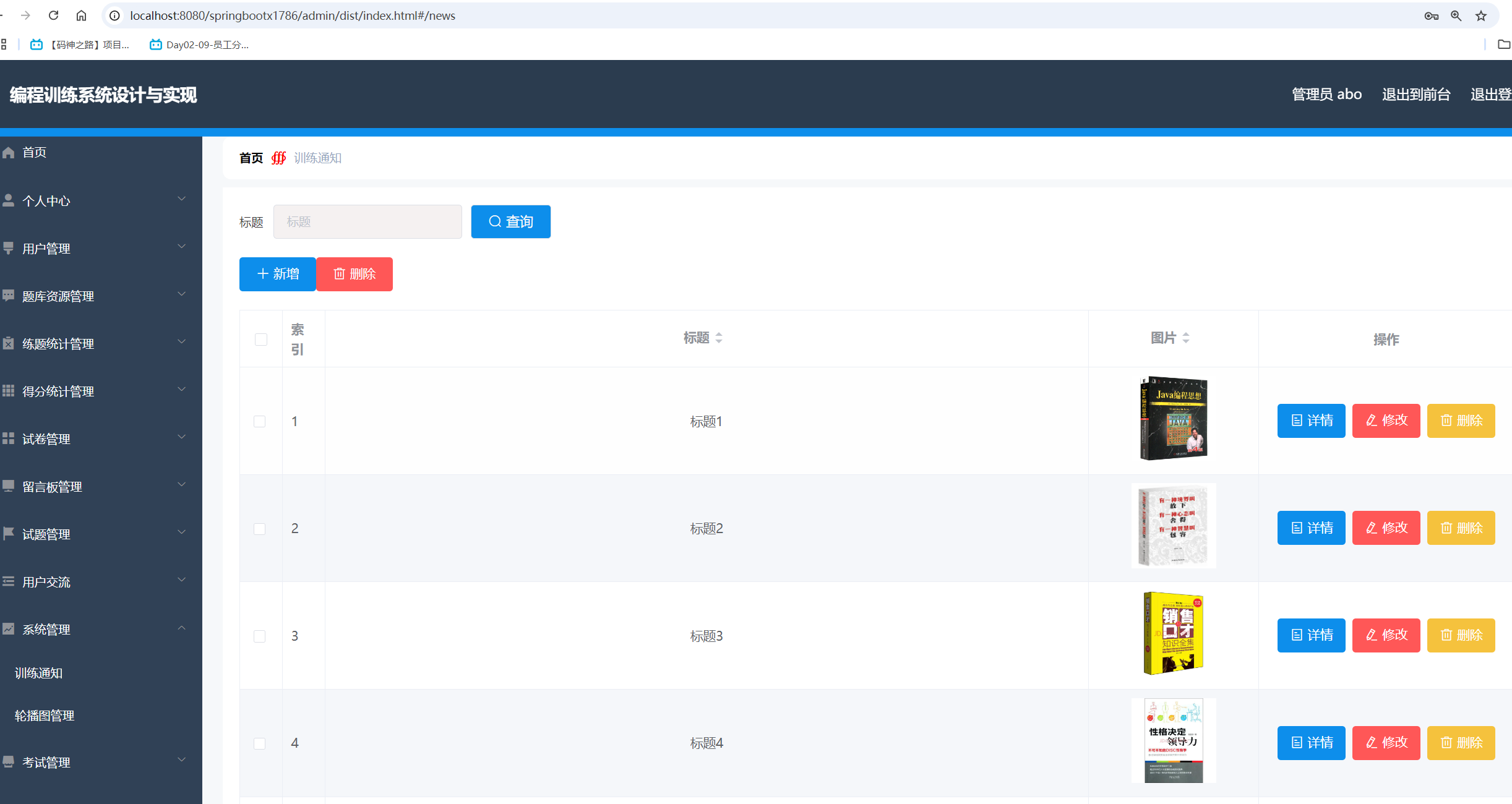Screen dimensions: 1512x804
Task: Open the Java编程思想 book thumbnail
Action: pos(1173,418)
